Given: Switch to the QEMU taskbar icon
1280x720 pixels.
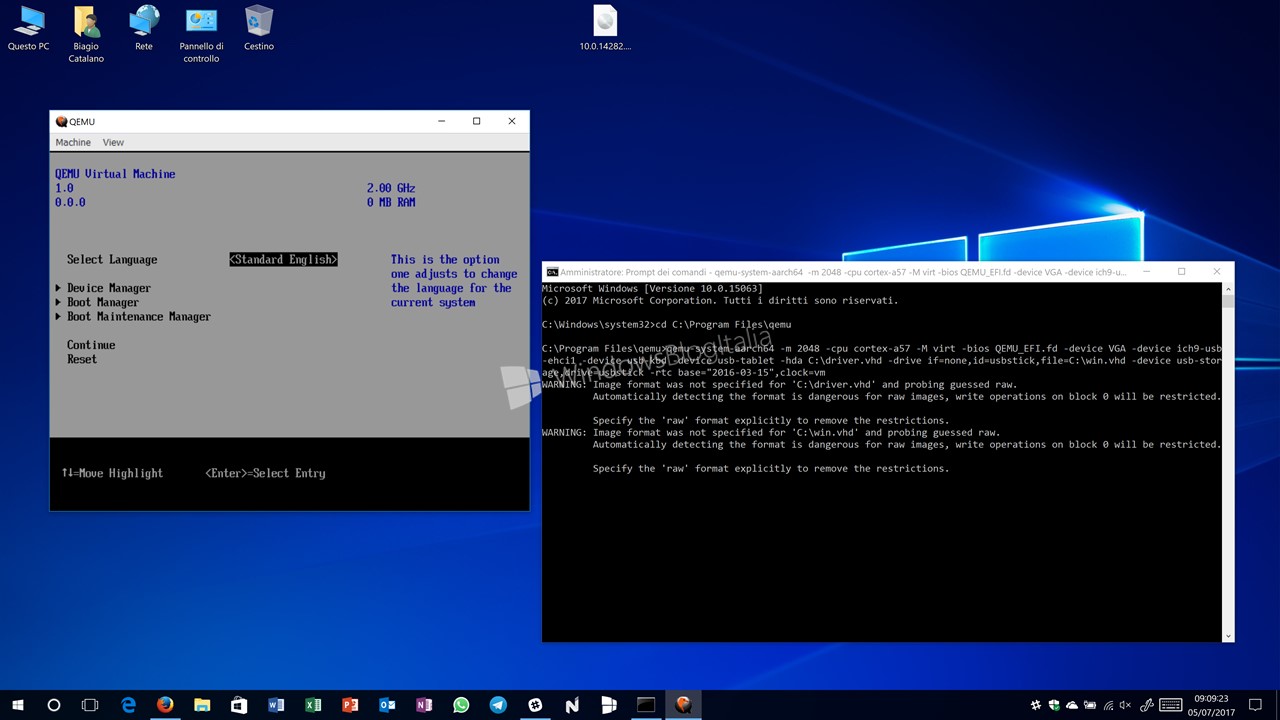Looking at the screenshot, I should [683, 705].
